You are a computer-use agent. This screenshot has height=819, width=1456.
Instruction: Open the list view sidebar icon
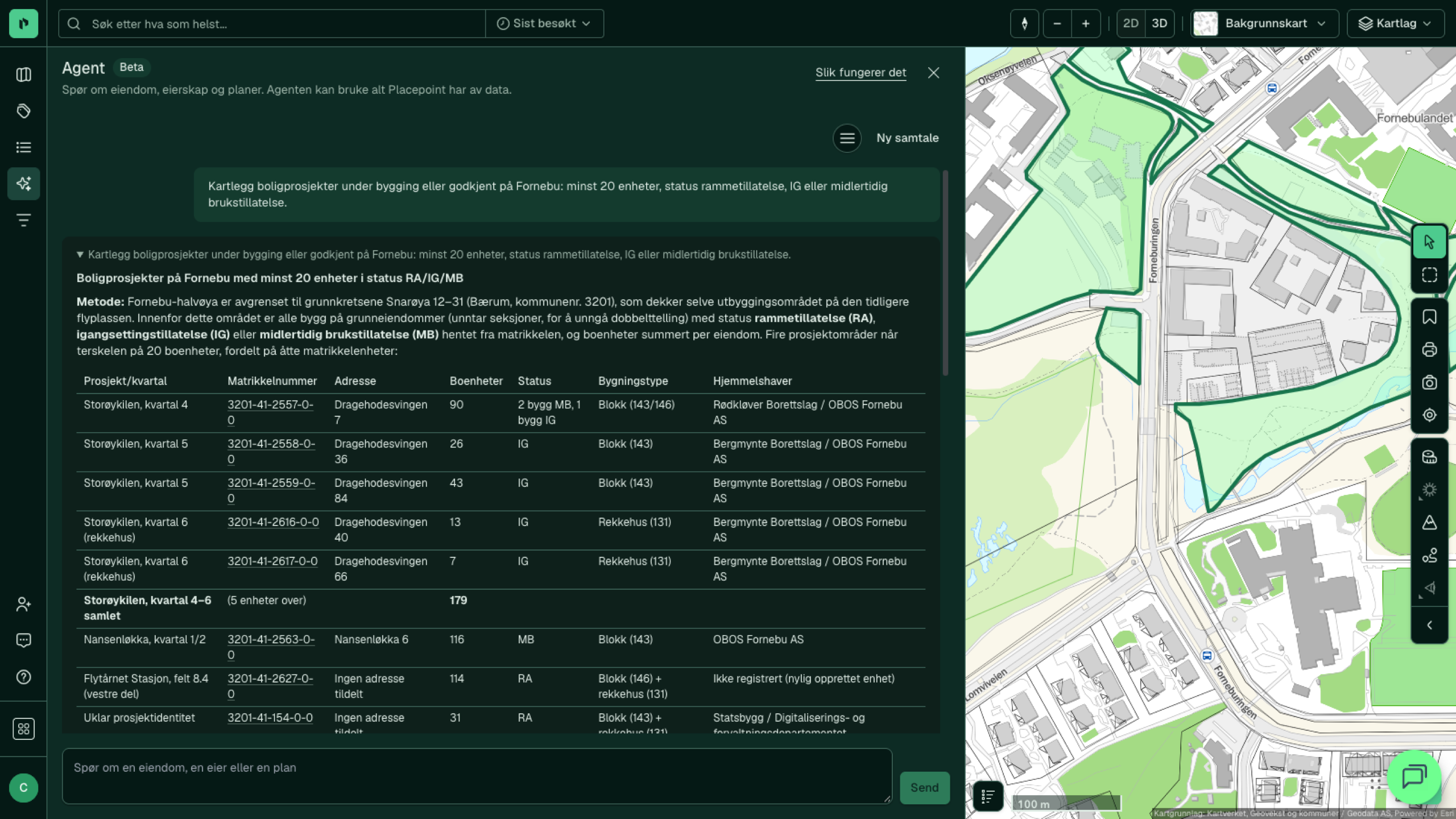tap(23, 147)
